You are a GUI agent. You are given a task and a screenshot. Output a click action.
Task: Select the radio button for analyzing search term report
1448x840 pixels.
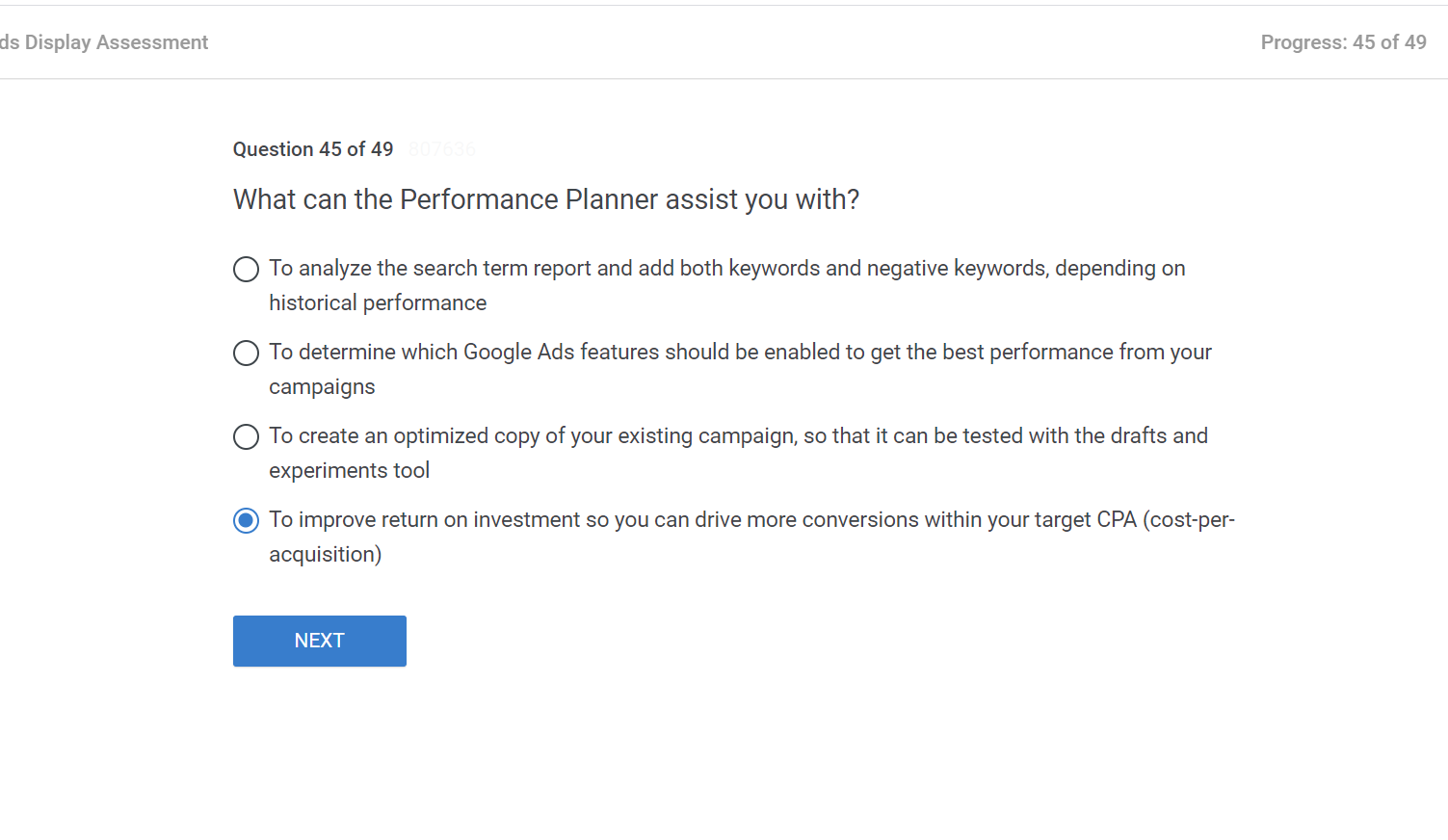coord(246,269)
